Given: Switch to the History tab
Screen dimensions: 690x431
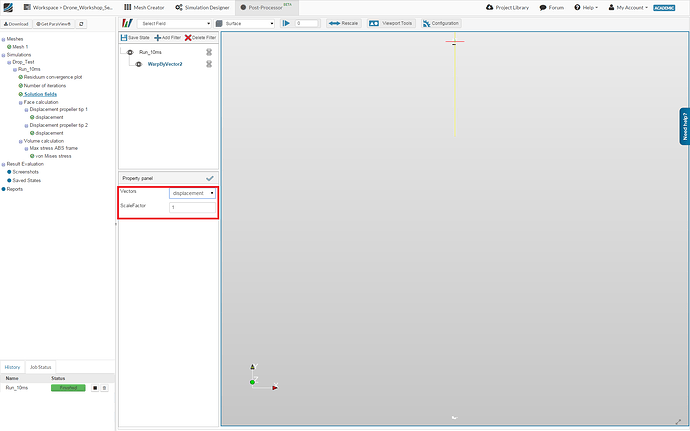Looking at the screenshot, I should tap(12, 367).
